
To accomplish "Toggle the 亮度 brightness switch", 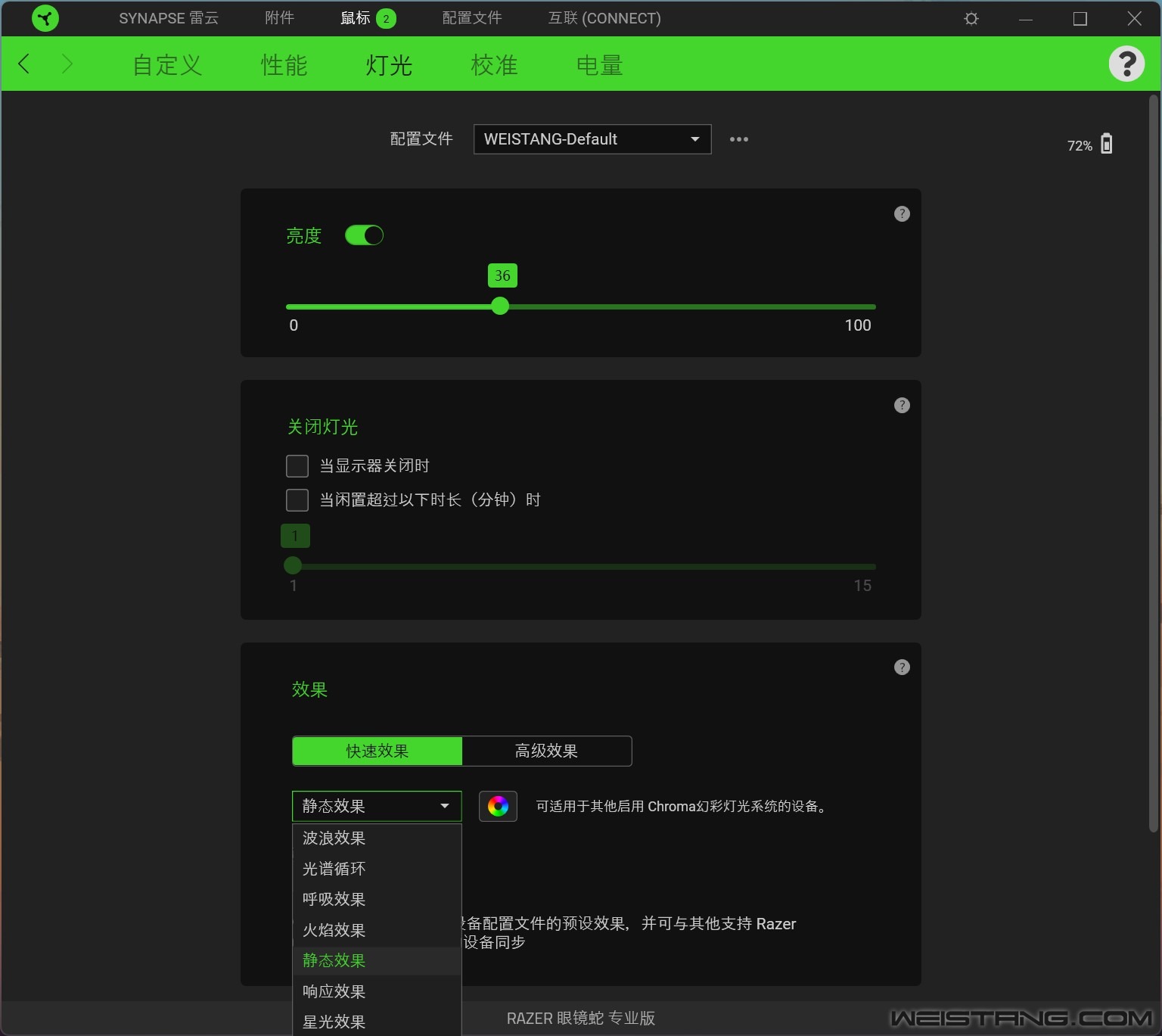I will click(x=364, y=235).
